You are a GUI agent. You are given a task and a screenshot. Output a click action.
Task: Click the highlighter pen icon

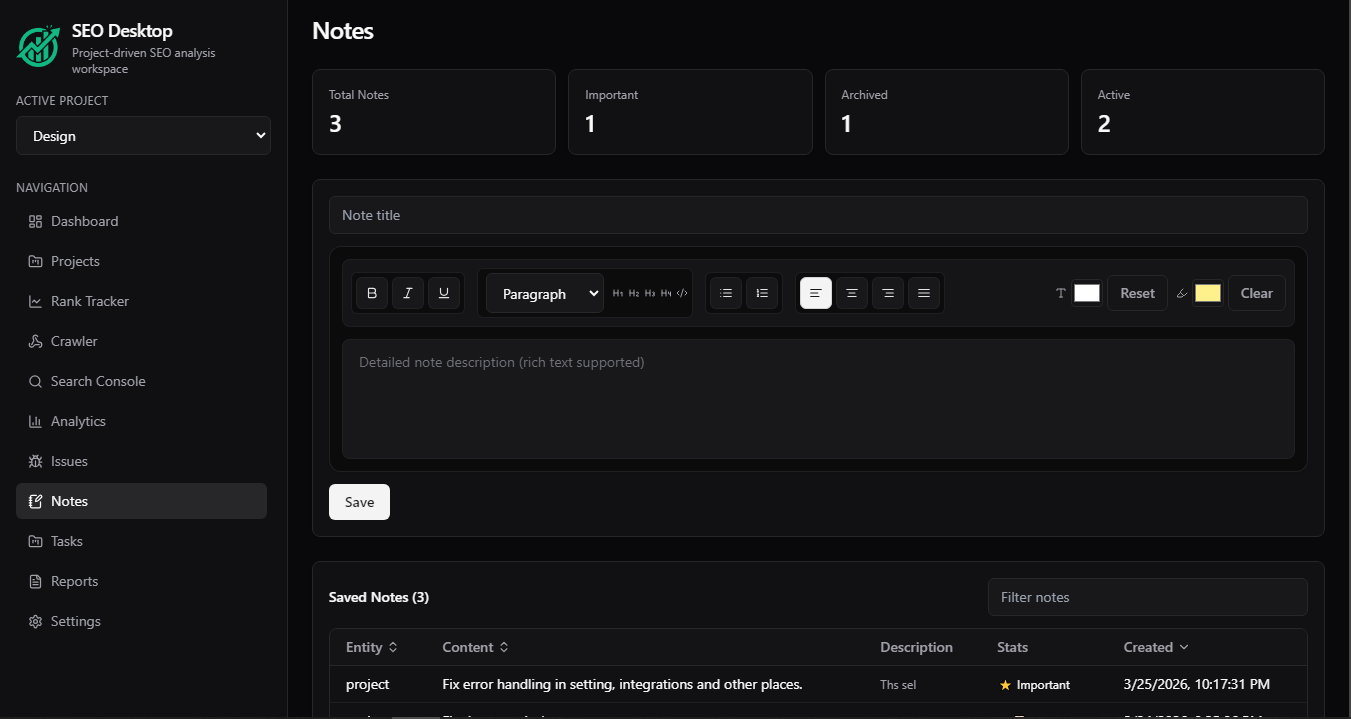point(1182,293)
